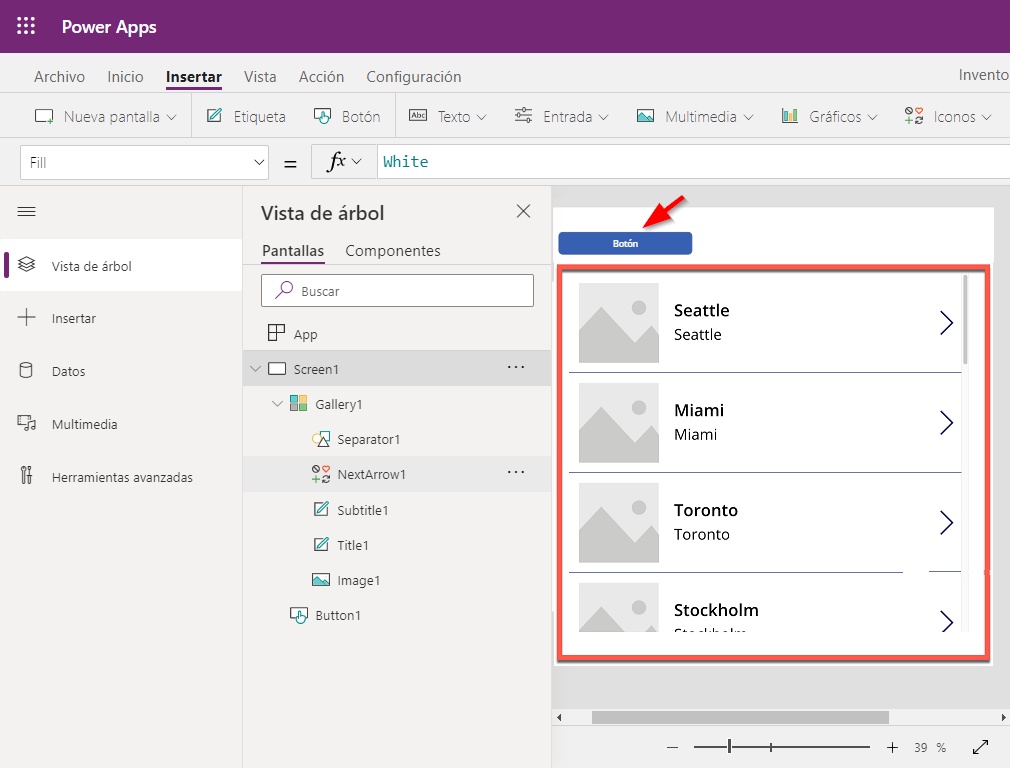This screenshot has height=768, width=1010.
Task: Open the Insertar sidebar panel
Action: pos(120,318)
